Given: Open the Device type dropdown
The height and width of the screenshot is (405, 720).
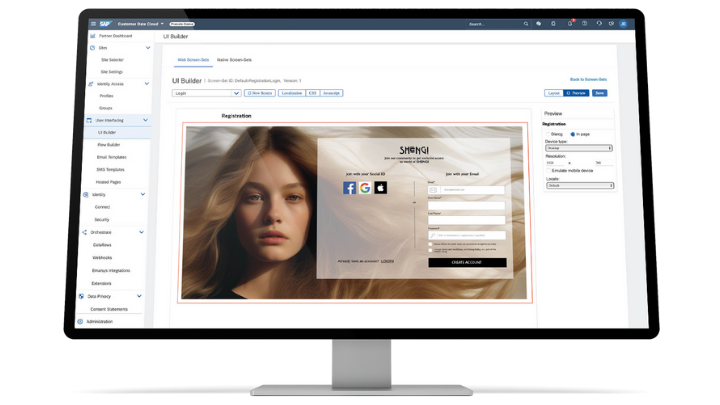Looking at the screenshot, I should point(579,148).
